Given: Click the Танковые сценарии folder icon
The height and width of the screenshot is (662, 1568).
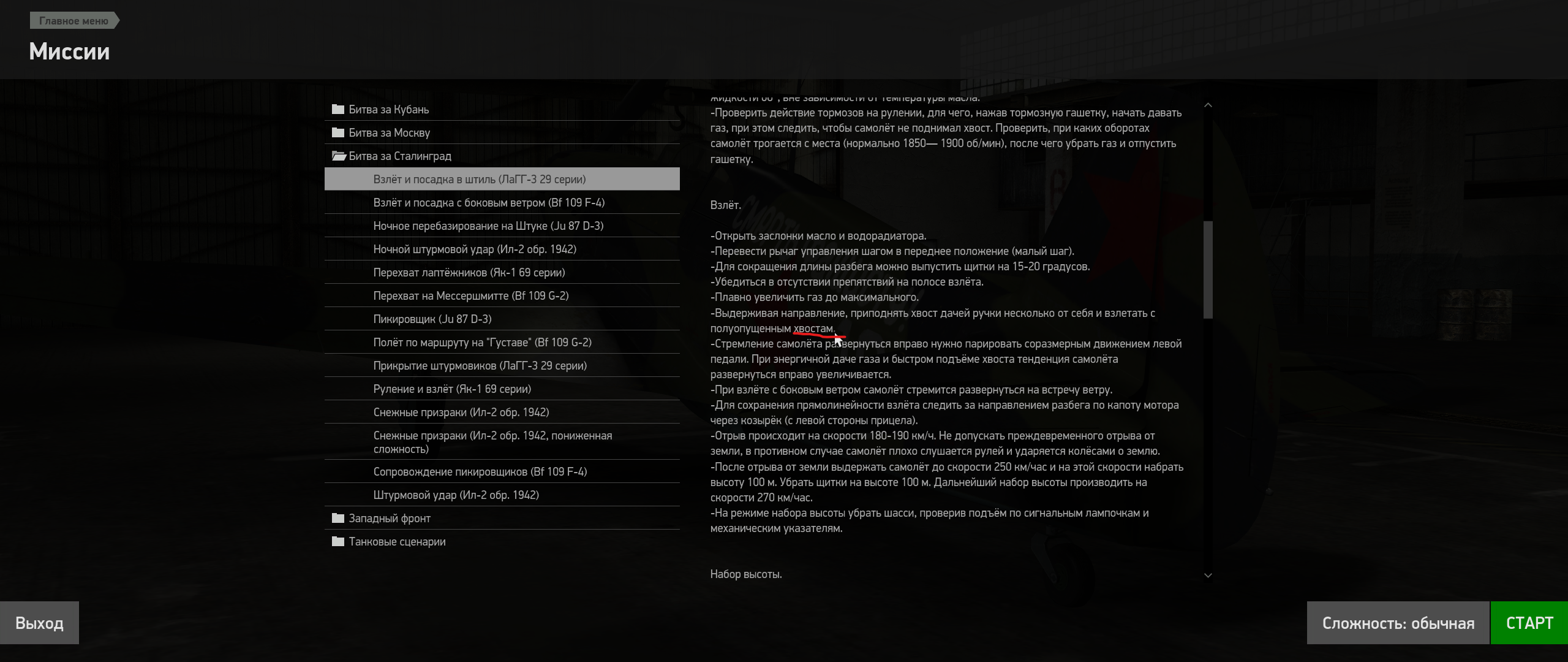Looking at the screenshot, I should click(x=338, y=541).
